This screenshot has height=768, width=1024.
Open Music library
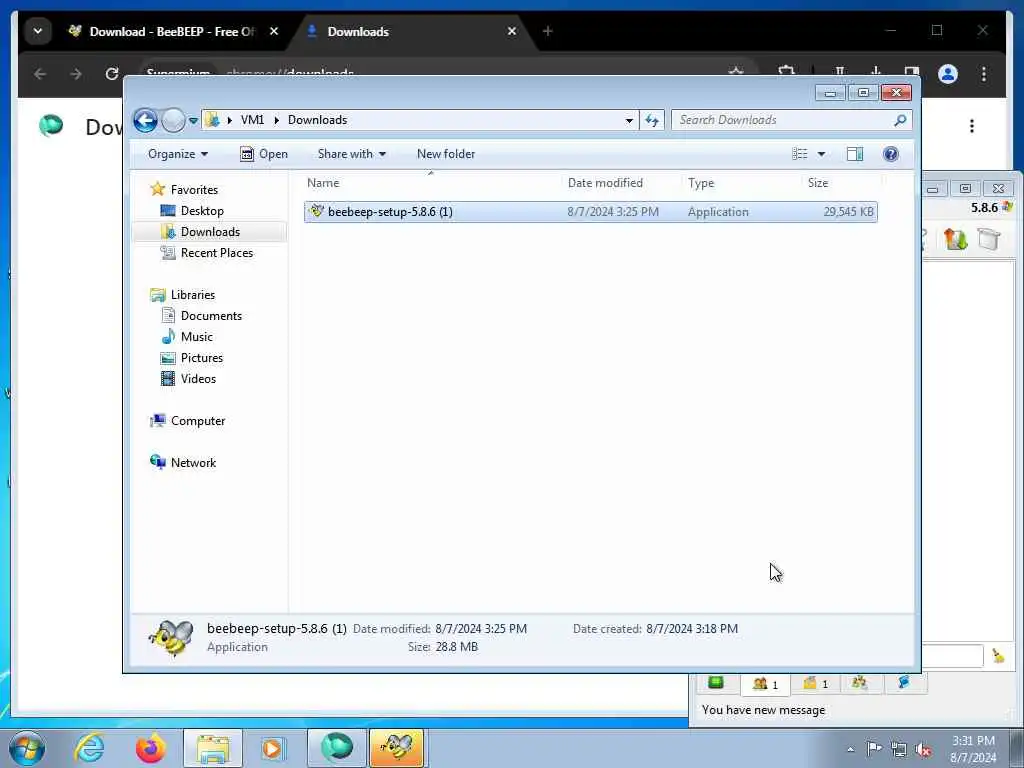click(197, 337)
